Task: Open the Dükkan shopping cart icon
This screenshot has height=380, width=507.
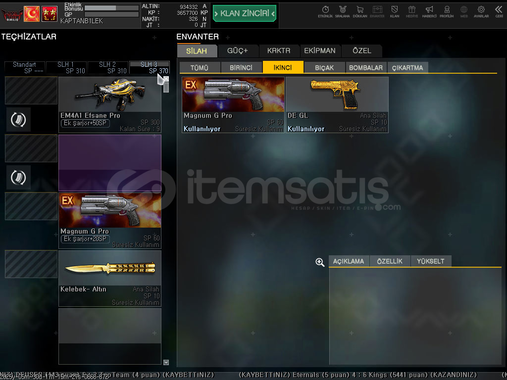Action: (360, 11)
